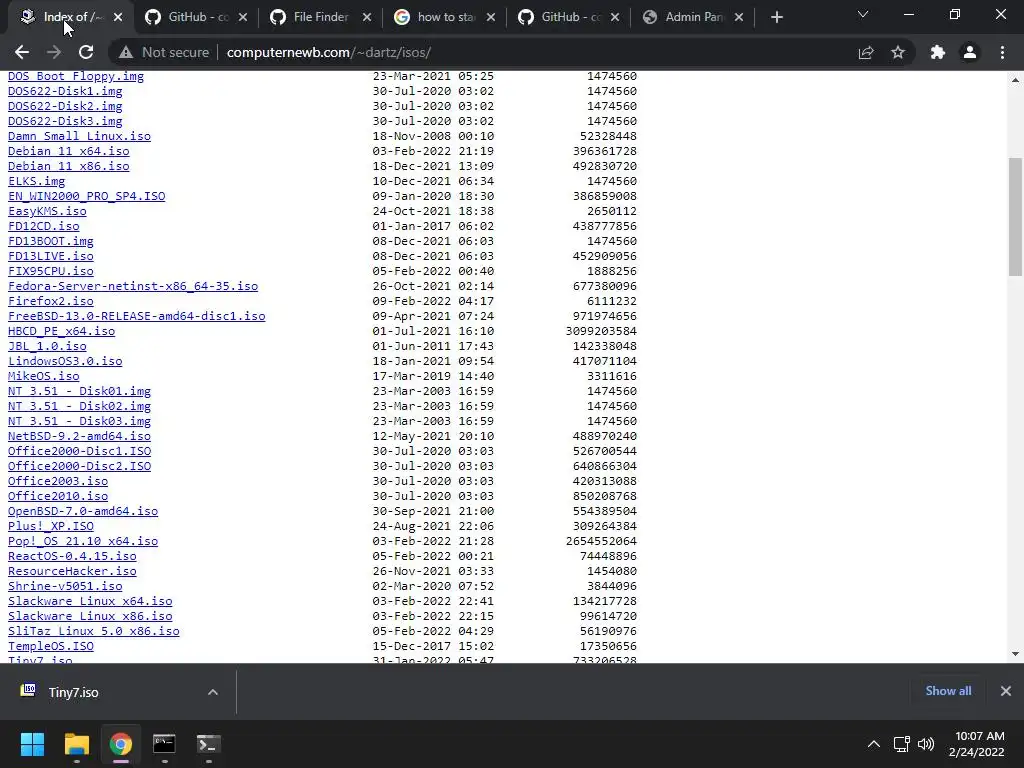The width and height of the screenshot is (1024, 768).
Task: Open the Command Prompt taskbar icon
Action: [164, 744]
